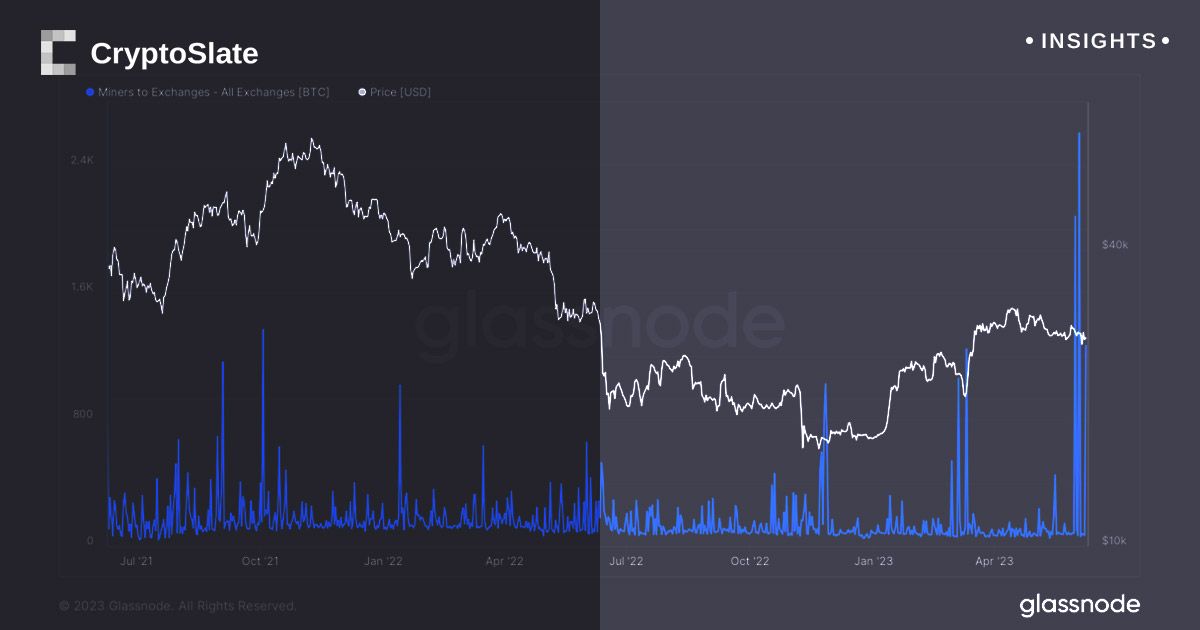Select the Jan '22 date marker
The height and width of the screenshot is (630, 1200).
pyautogui.click(x=382, y=561)
